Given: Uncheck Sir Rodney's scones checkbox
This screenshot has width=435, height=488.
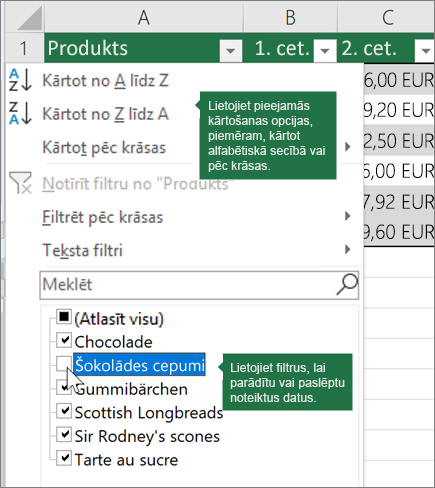Looking at the screenshot, I should 63,434.
